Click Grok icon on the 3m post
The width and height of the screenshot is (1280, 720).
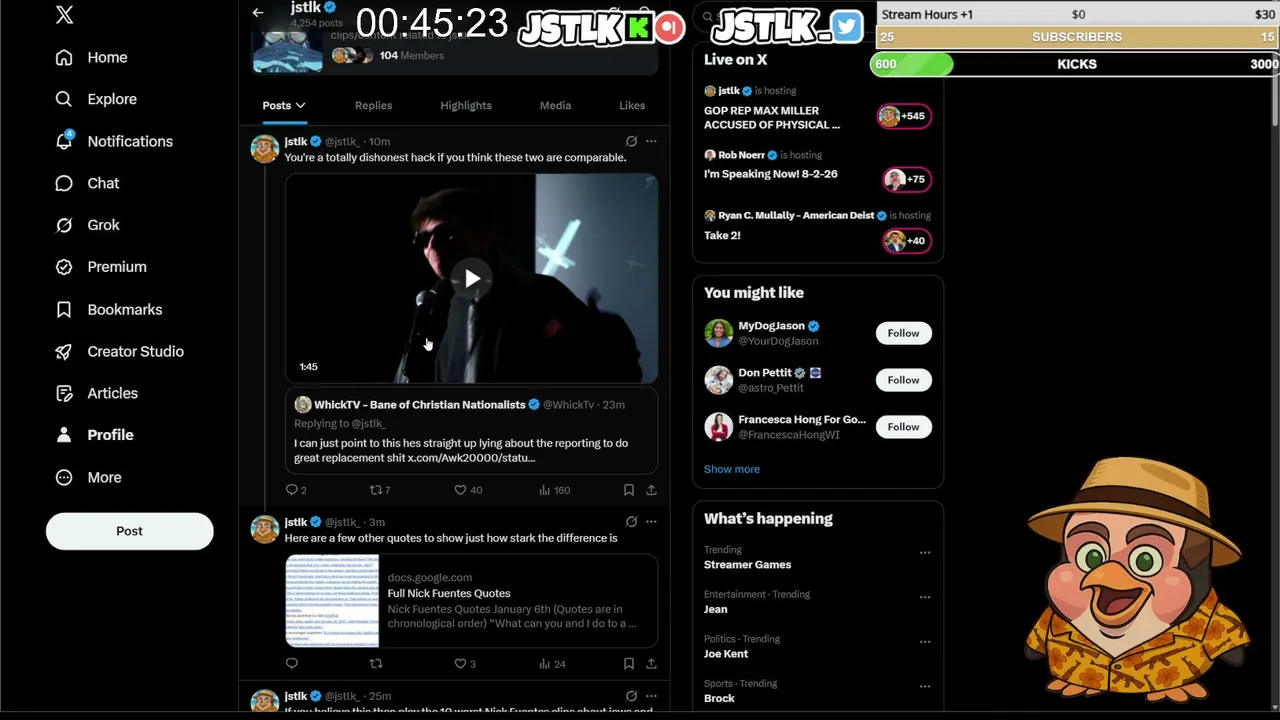click(631, 522)
